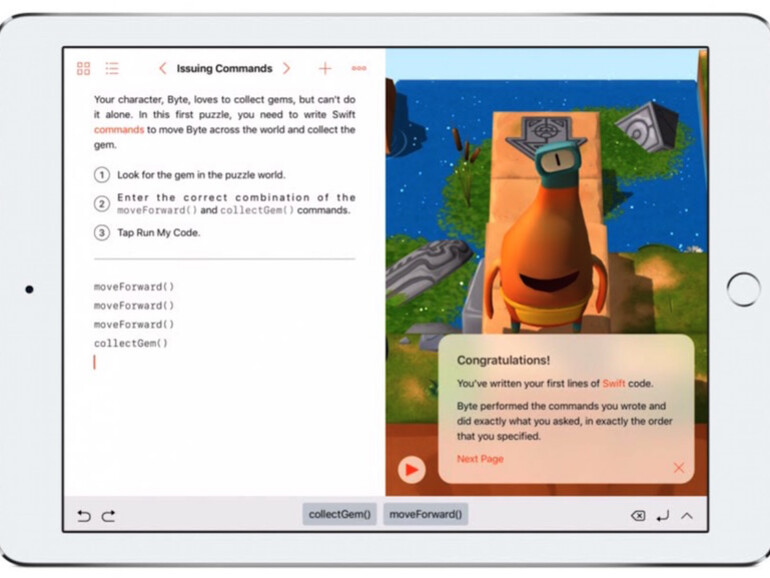
Task: Tap the Swift link in Congratulations message
Action: (x=614, y=384)
